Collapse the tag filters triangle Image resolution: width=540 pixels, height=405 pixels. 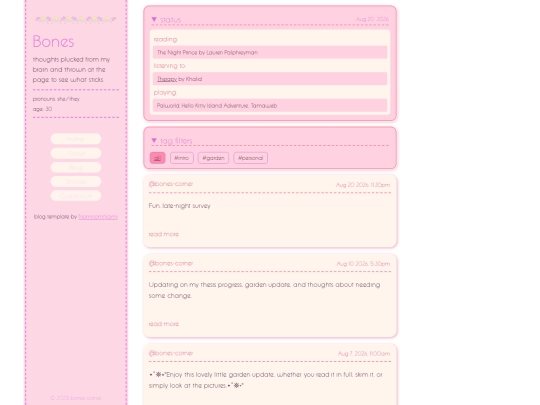coord(154,141)
